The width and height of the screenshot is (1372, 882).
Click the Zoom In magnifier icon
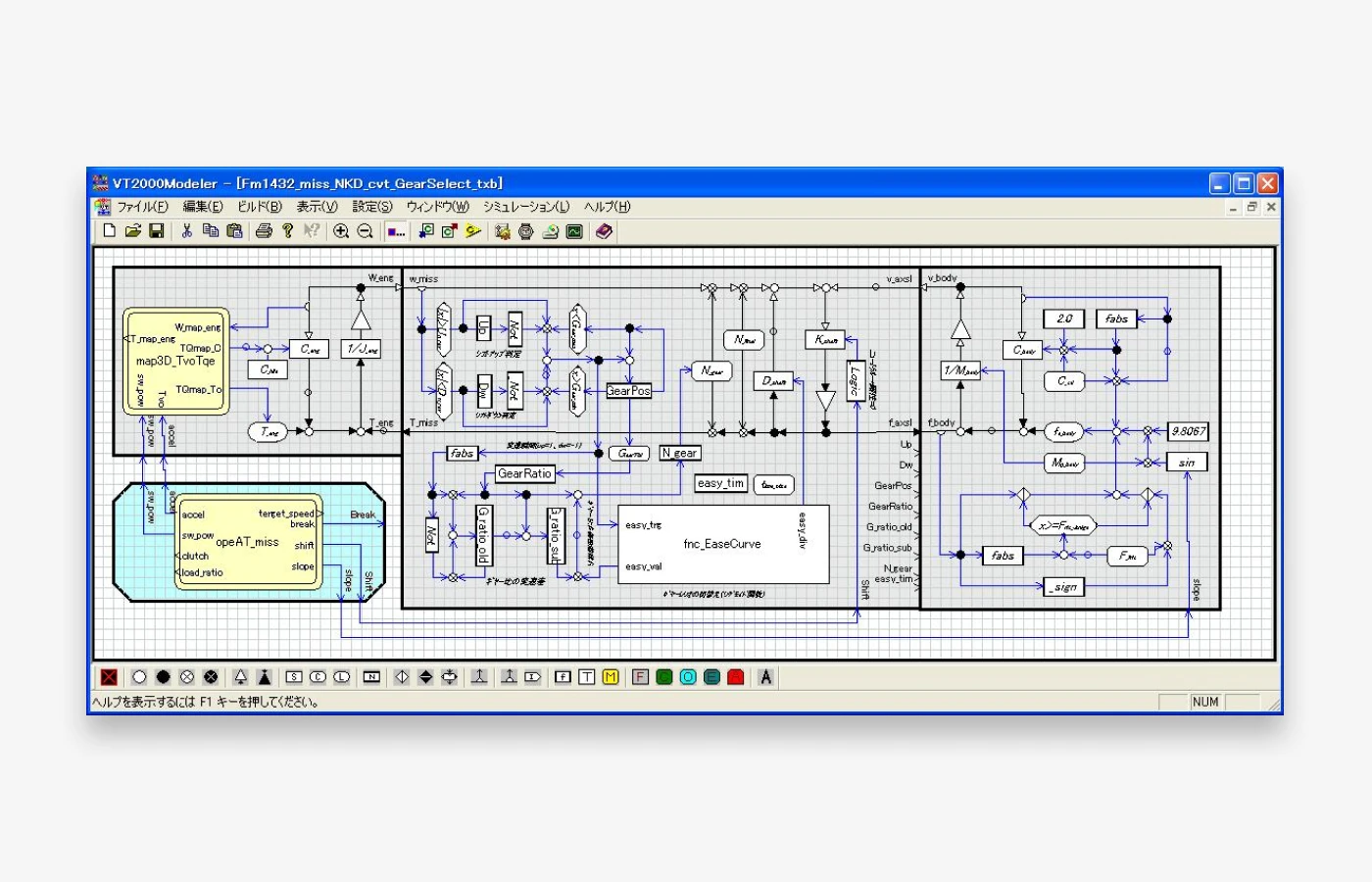point(341,231)
